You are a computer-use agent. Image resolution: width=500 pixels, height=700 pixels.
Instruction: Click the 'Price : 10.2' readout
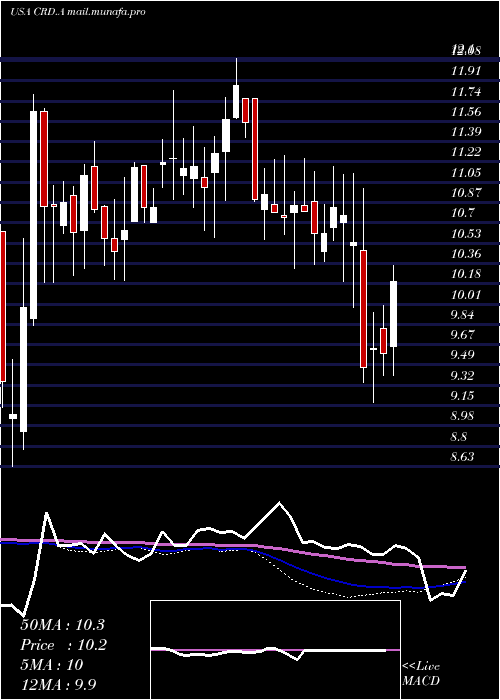click(63, 645)
